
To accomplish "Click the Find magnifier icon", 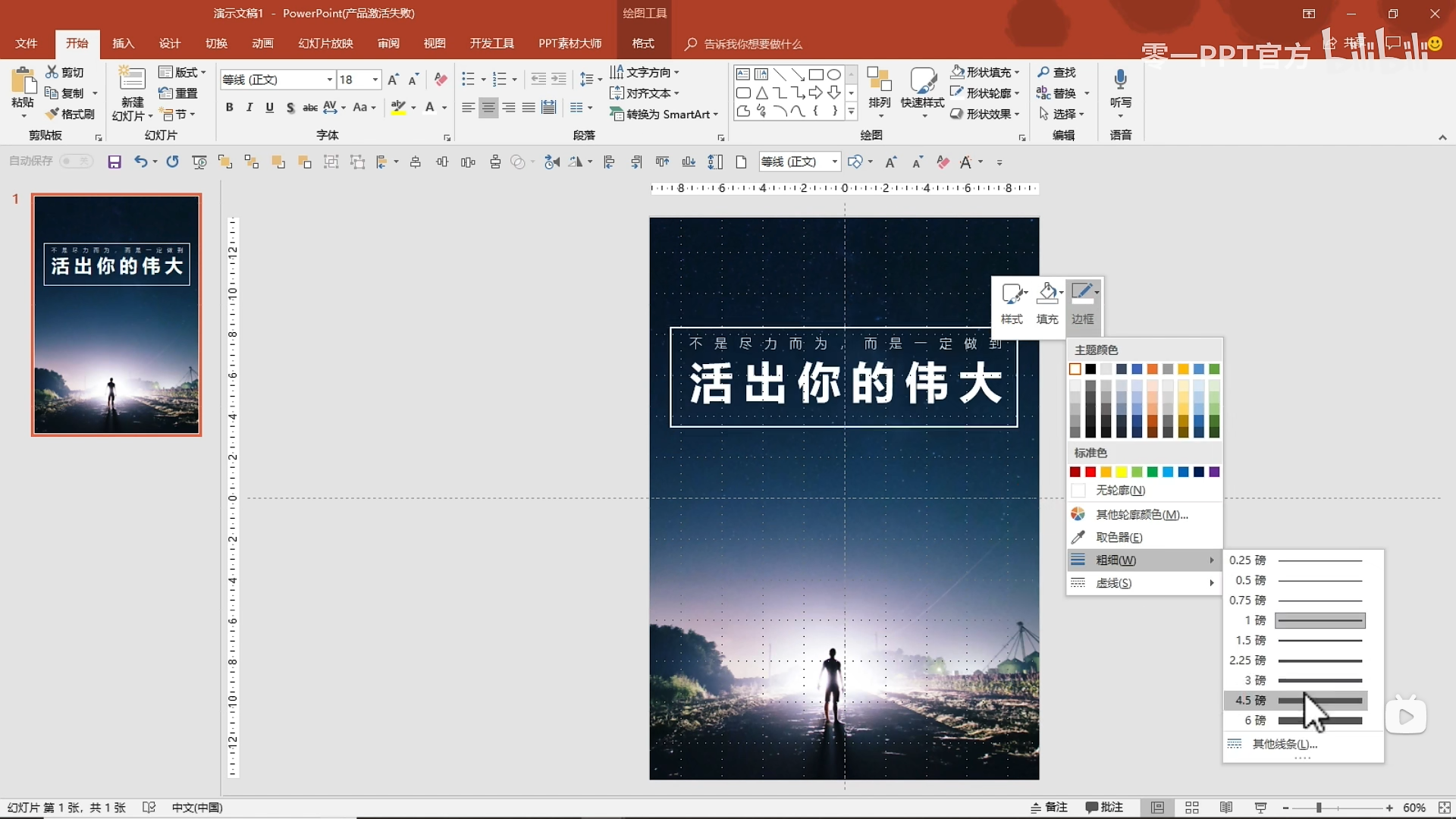I will pyautogui.click(x=1043, y=72).
